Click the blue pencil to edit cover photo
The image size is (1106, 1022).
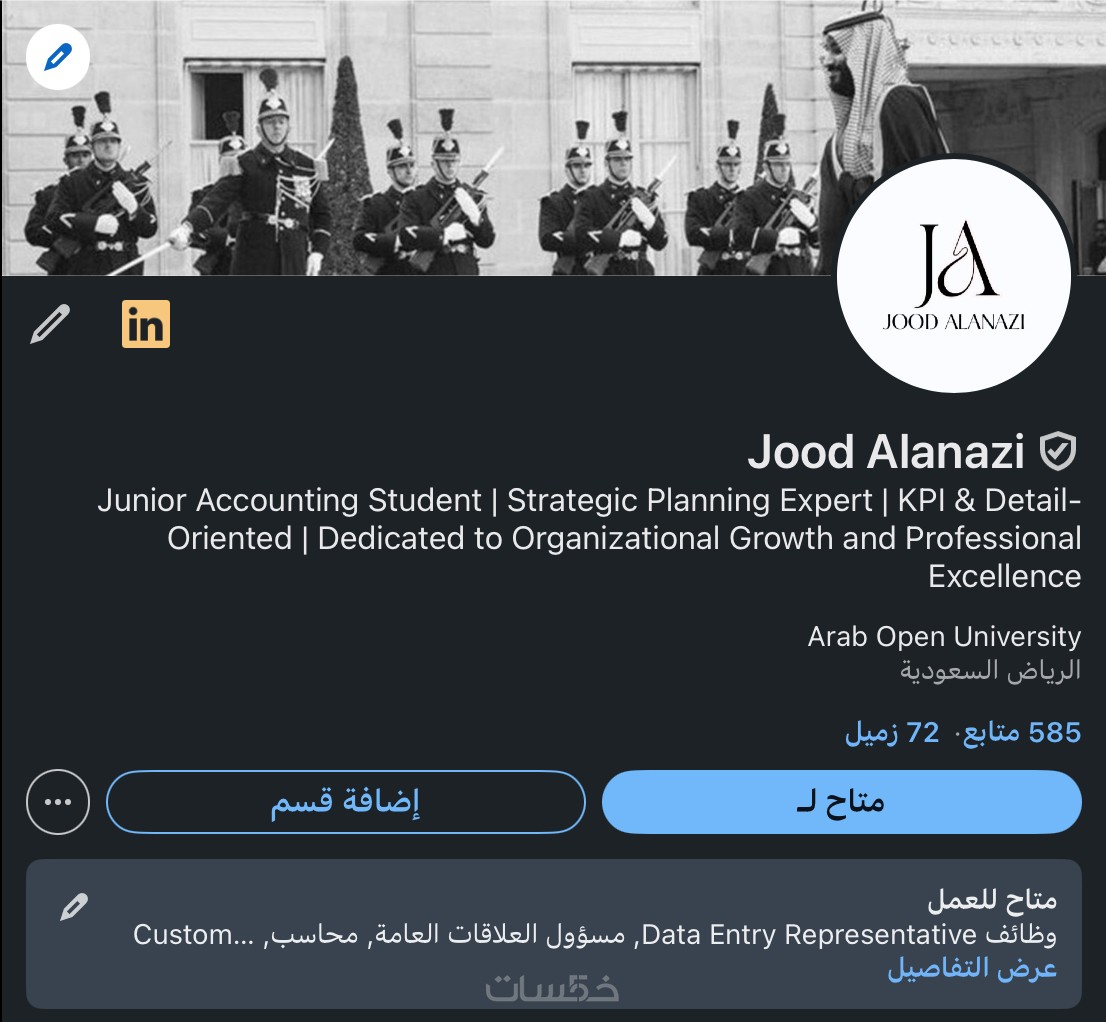58,58
